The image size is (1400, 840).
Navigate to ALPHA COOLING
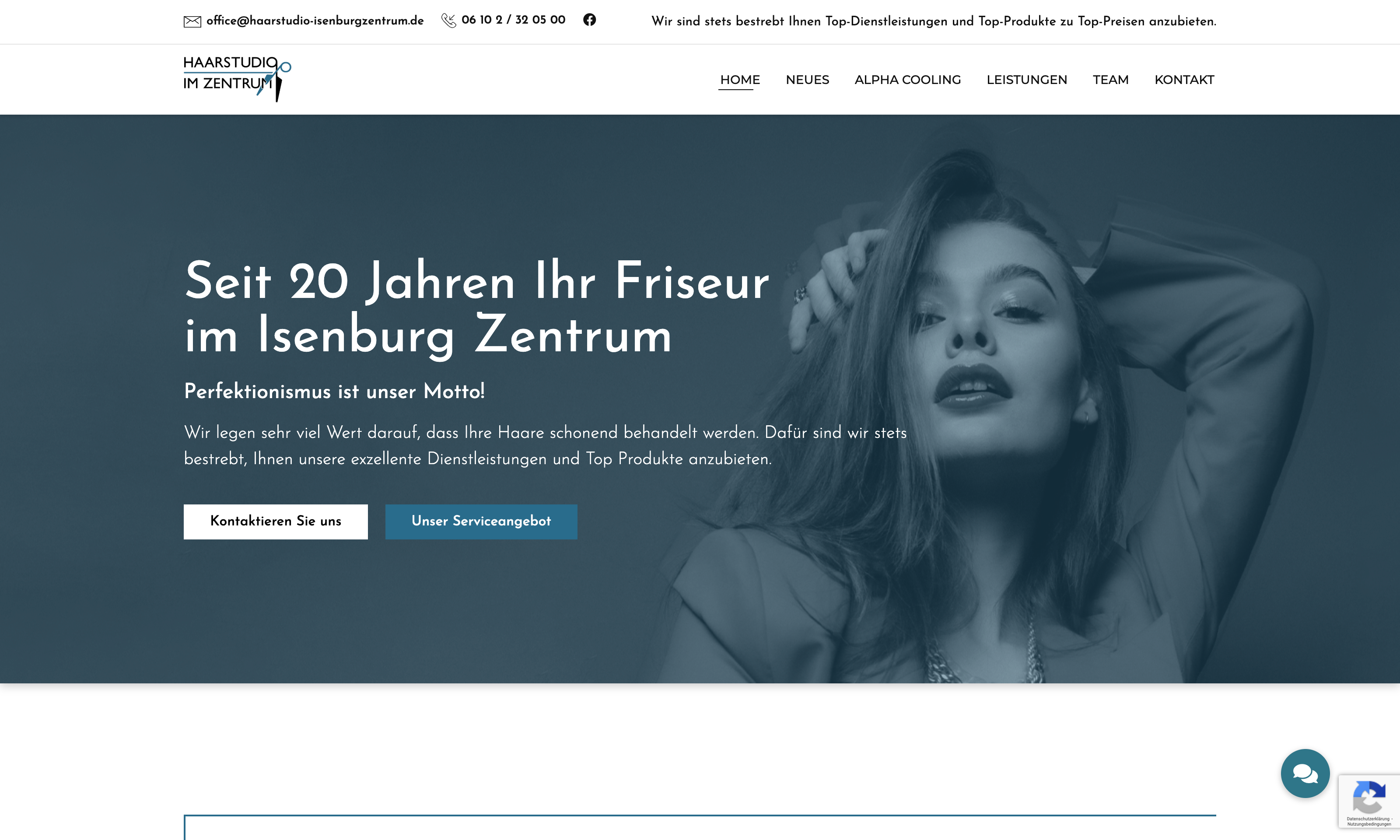click(907, 80)
